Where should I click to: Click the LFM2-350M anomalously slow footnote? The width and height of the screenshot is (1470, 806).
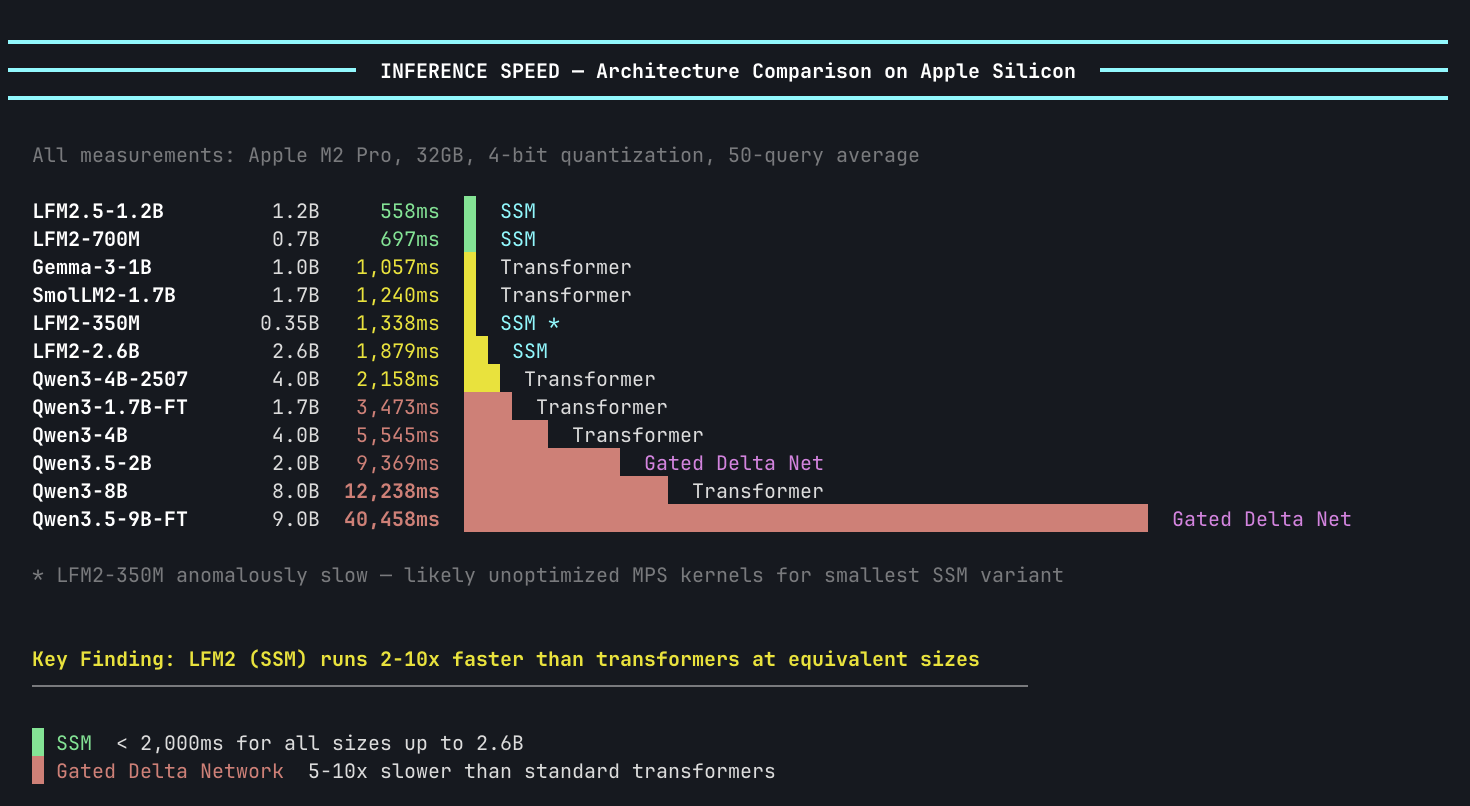click(x=548, y=575)
